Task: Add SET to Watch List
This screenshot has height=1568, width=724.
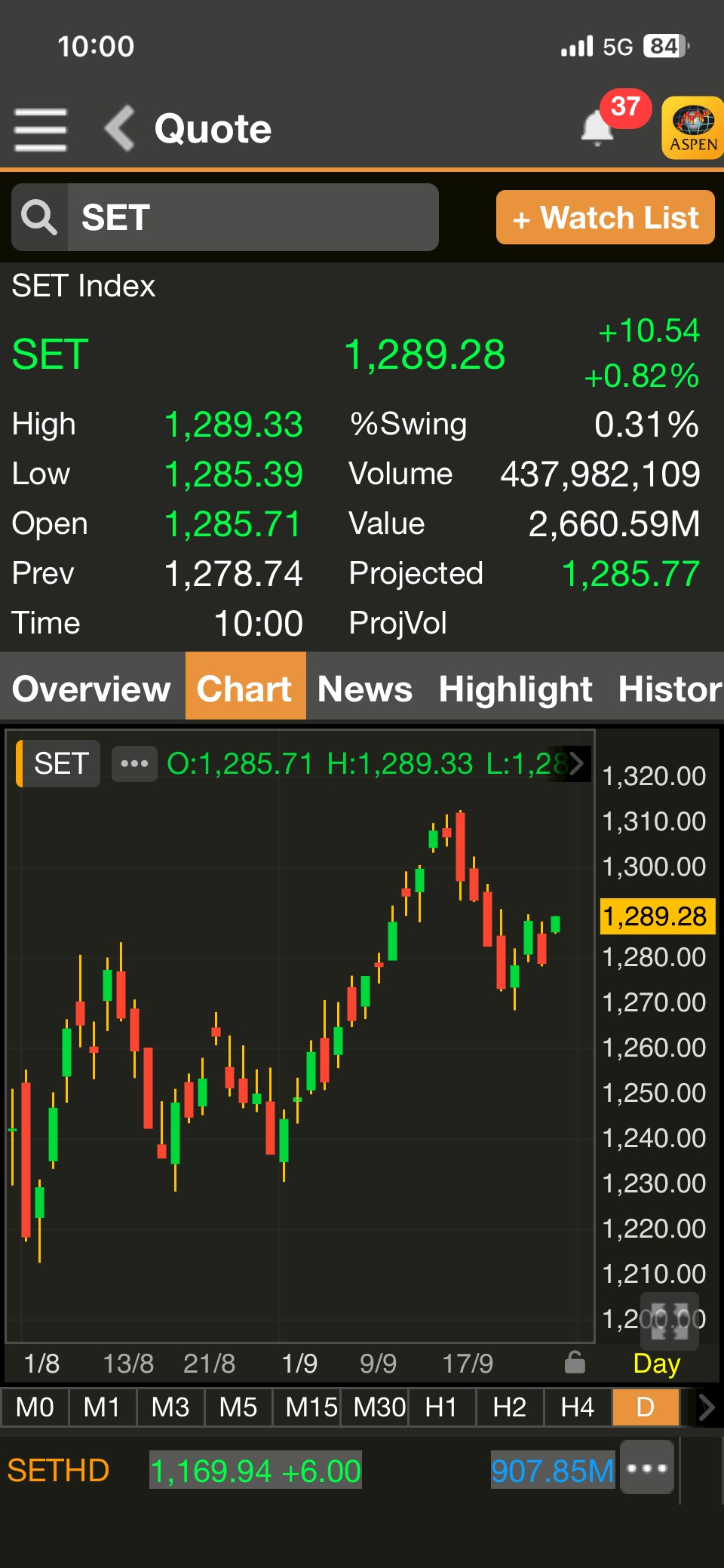Action: click(605, 218)
